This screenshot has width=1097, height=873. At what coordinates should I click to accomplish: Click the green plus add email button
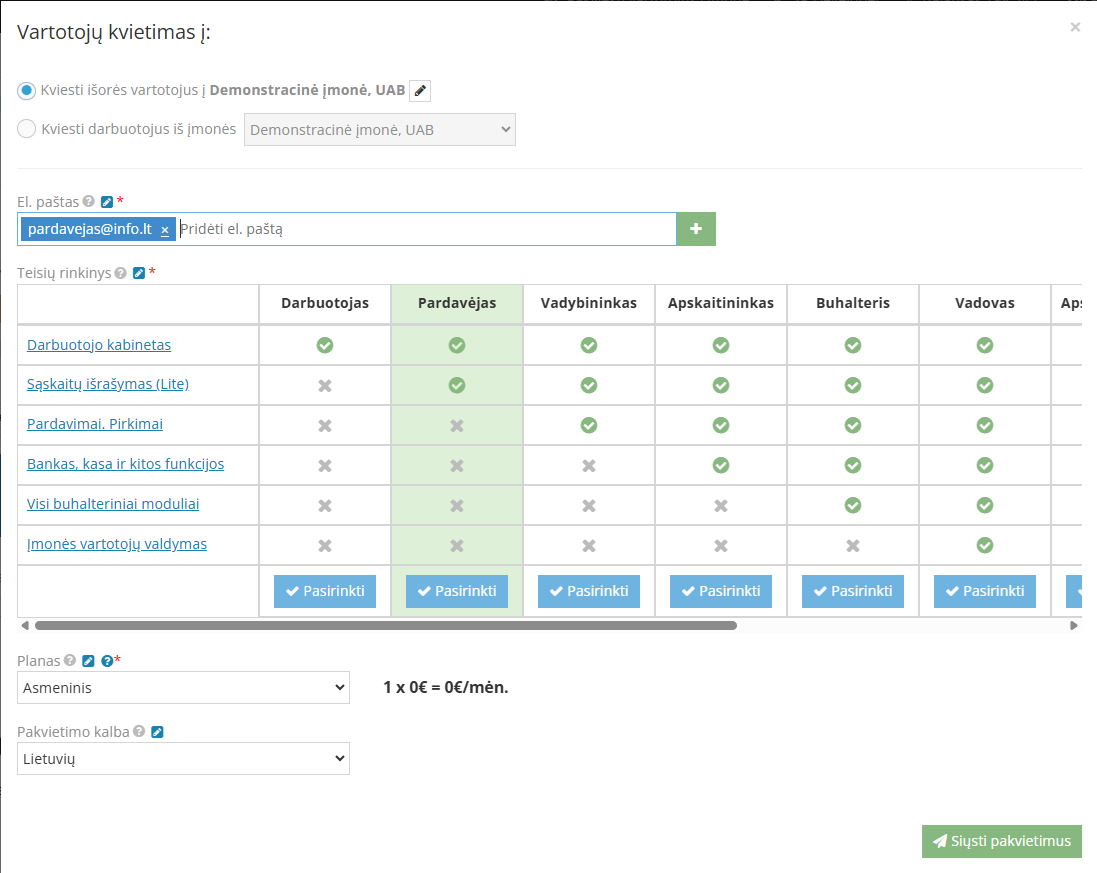point(696,229)
